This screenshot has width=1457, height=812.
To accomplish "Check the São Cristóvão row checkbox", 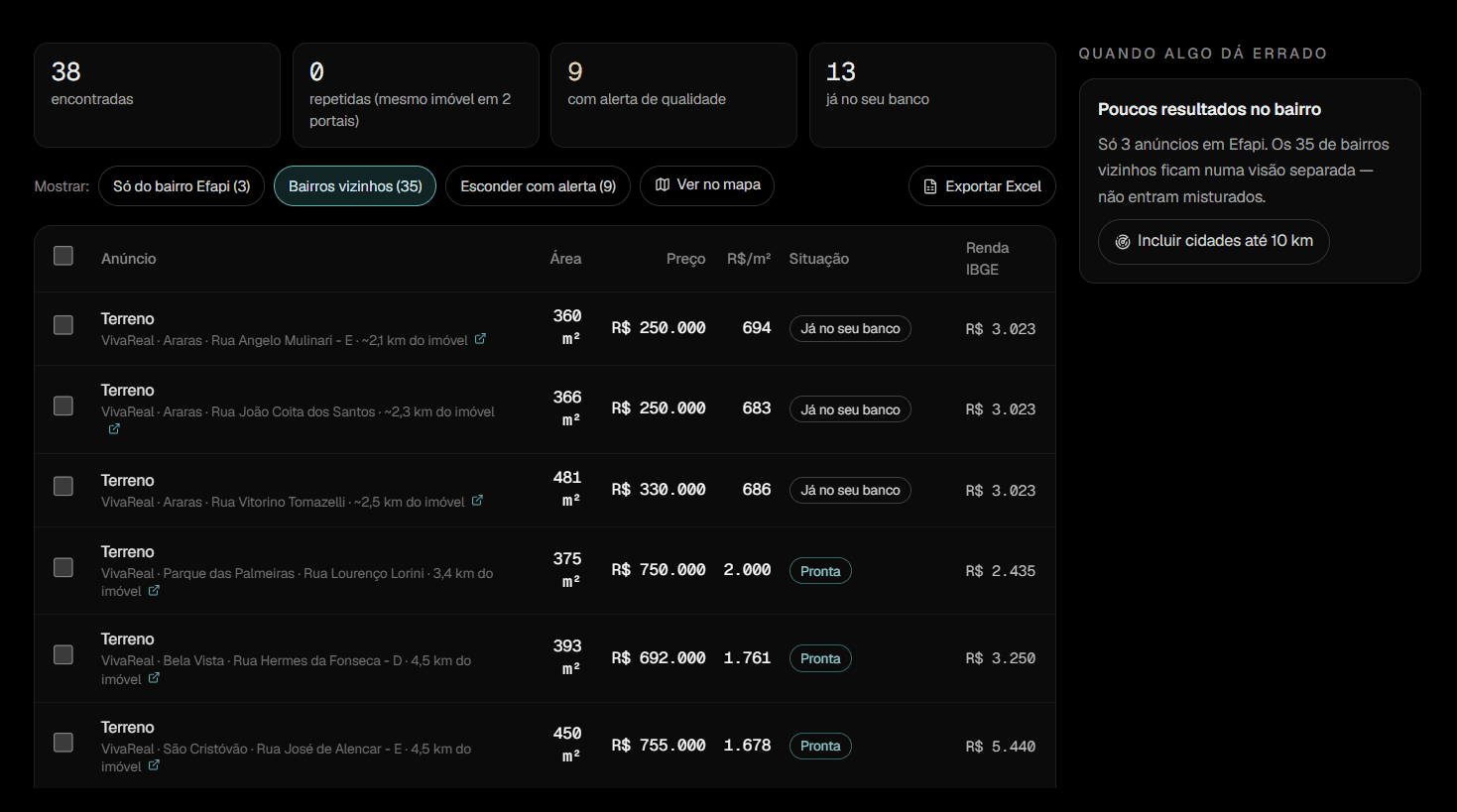I will [x=63, y=743].
